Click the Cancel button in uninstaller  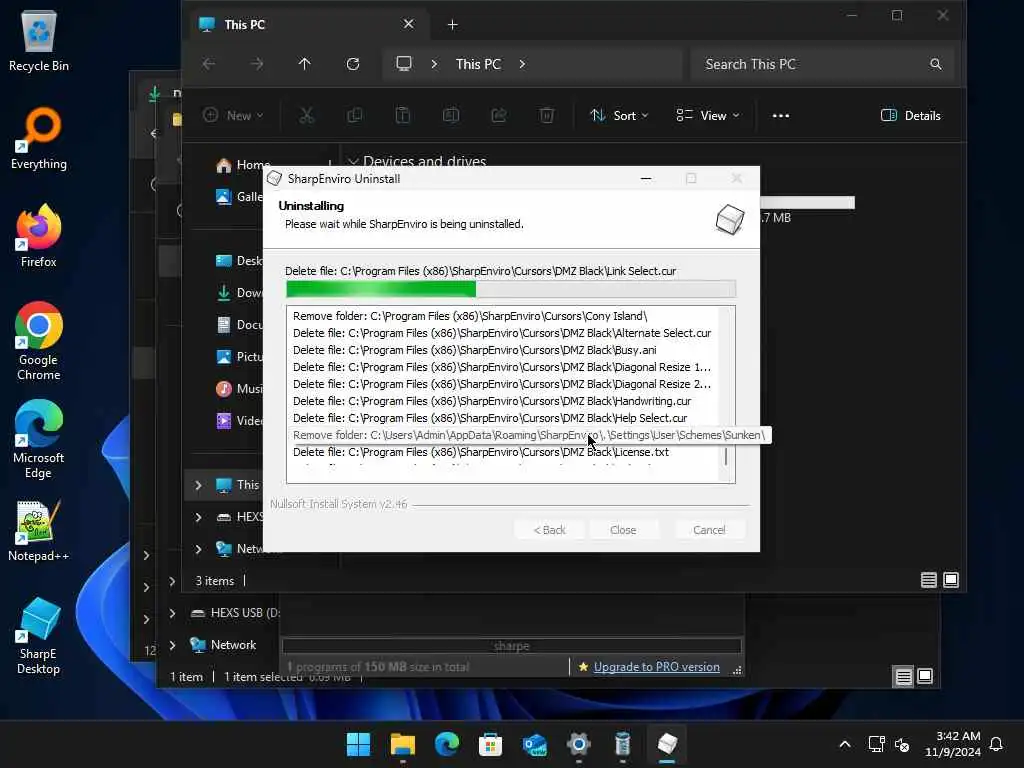point(709,530)
